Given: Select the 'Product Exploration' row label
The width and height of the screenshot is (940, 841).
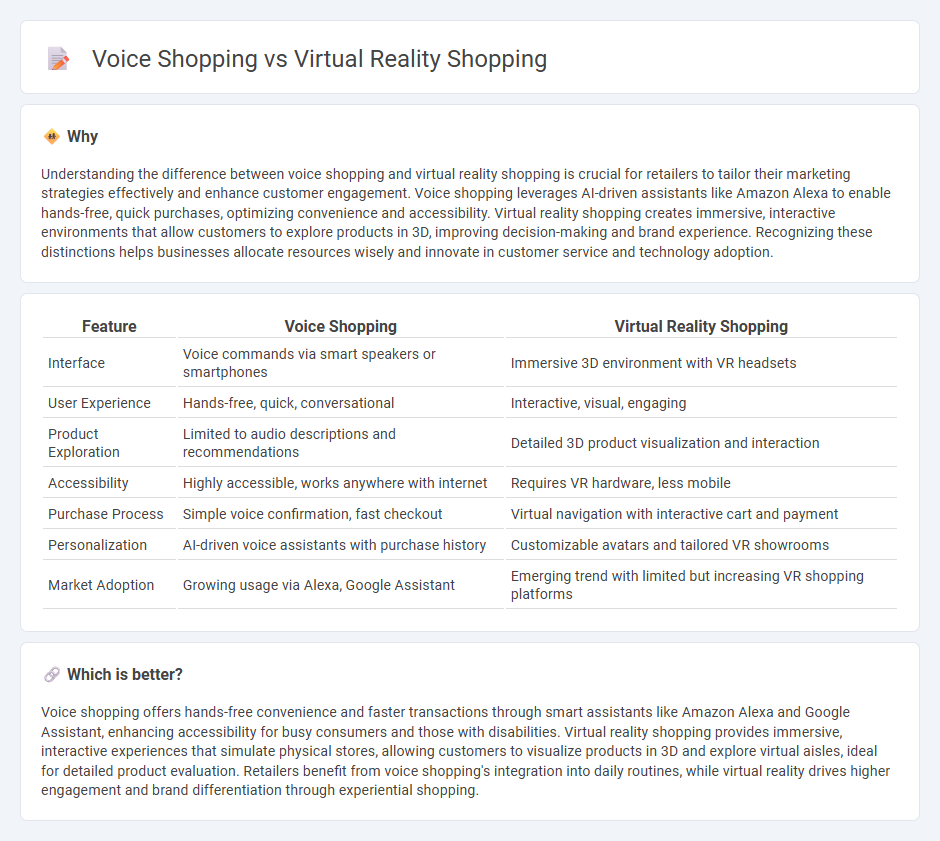Looking at the screenshot, I should coord(84,443).
